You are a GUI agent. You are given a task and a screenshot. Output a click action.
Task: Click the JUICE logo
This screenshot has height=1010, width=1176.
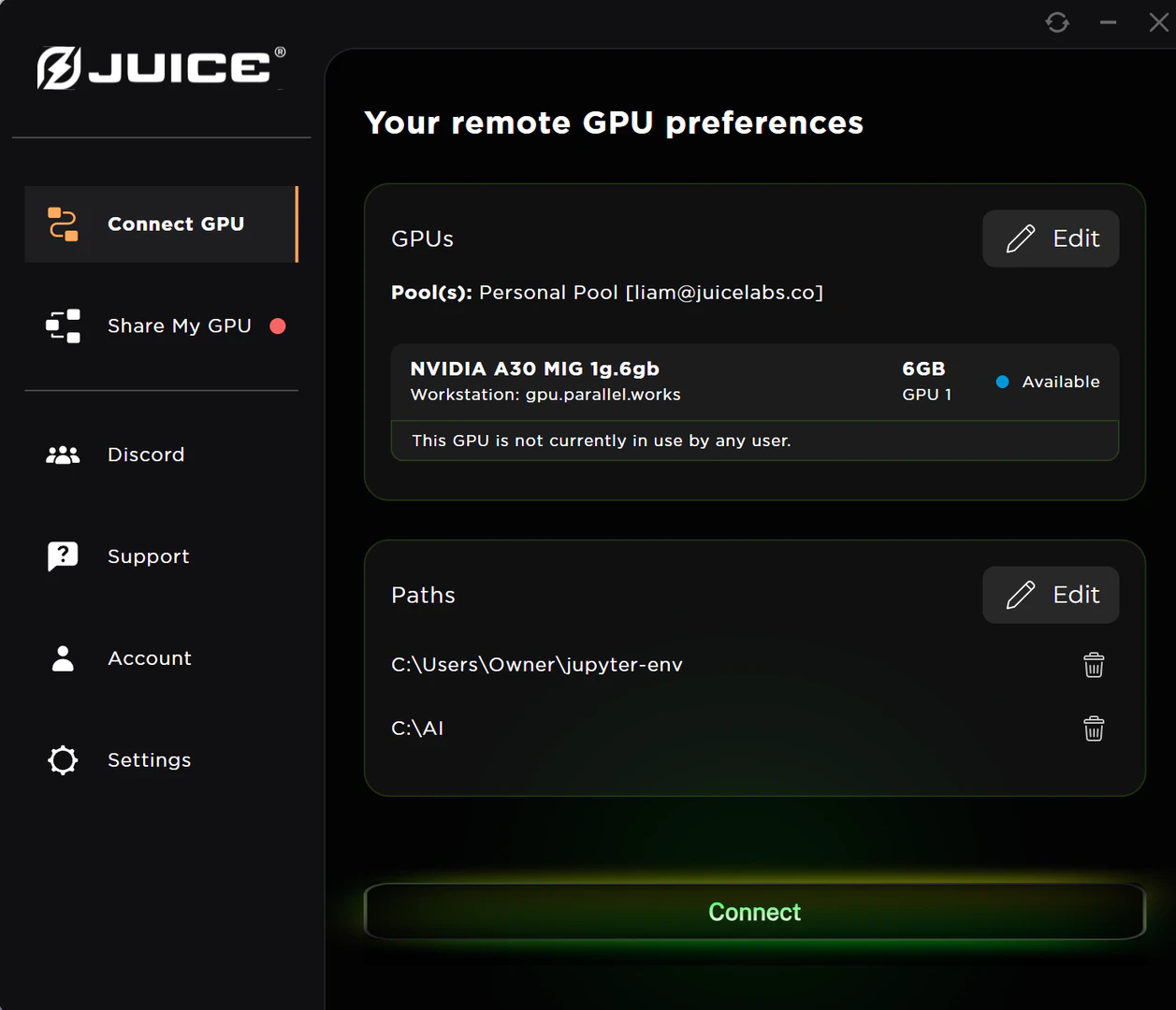(x=159, y=66)
